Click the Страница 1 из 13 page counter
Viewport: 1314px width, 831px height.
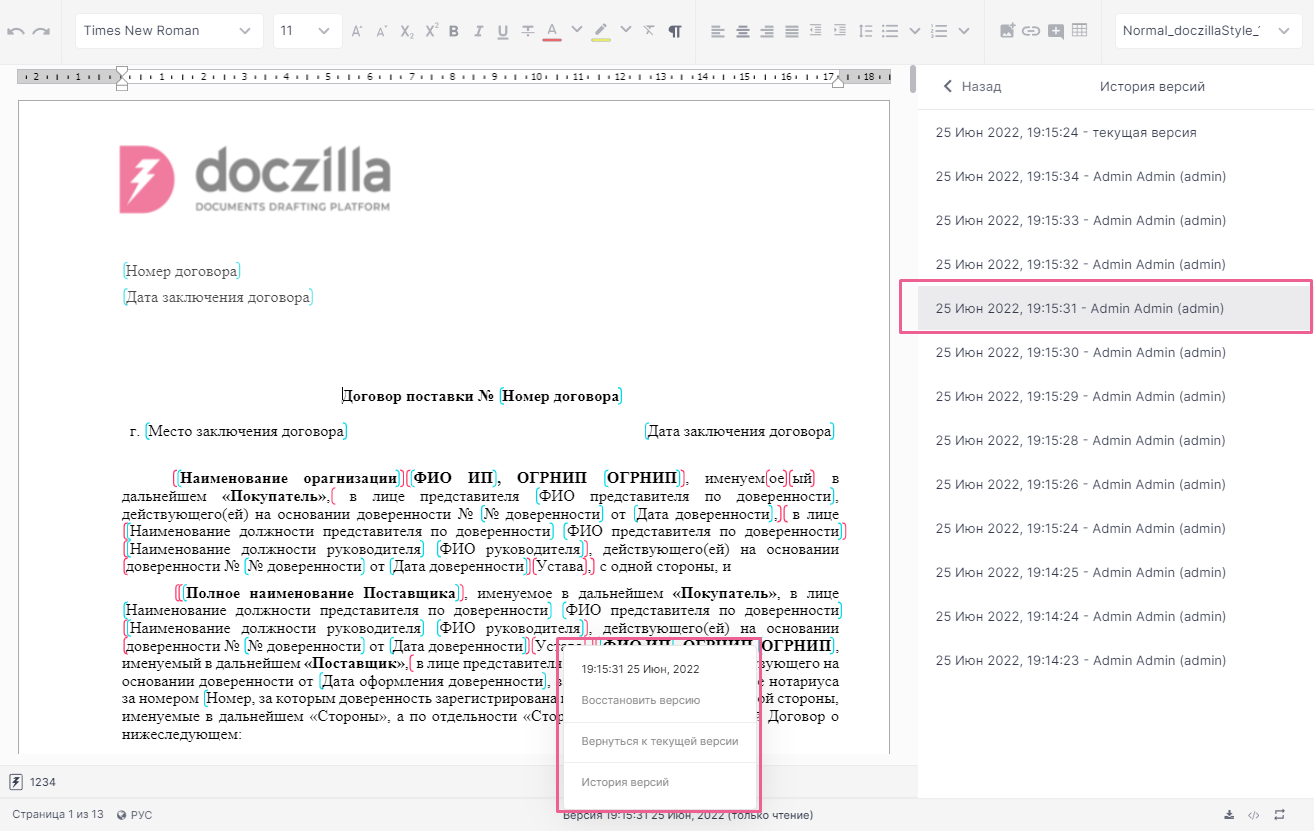pos(58,815)
